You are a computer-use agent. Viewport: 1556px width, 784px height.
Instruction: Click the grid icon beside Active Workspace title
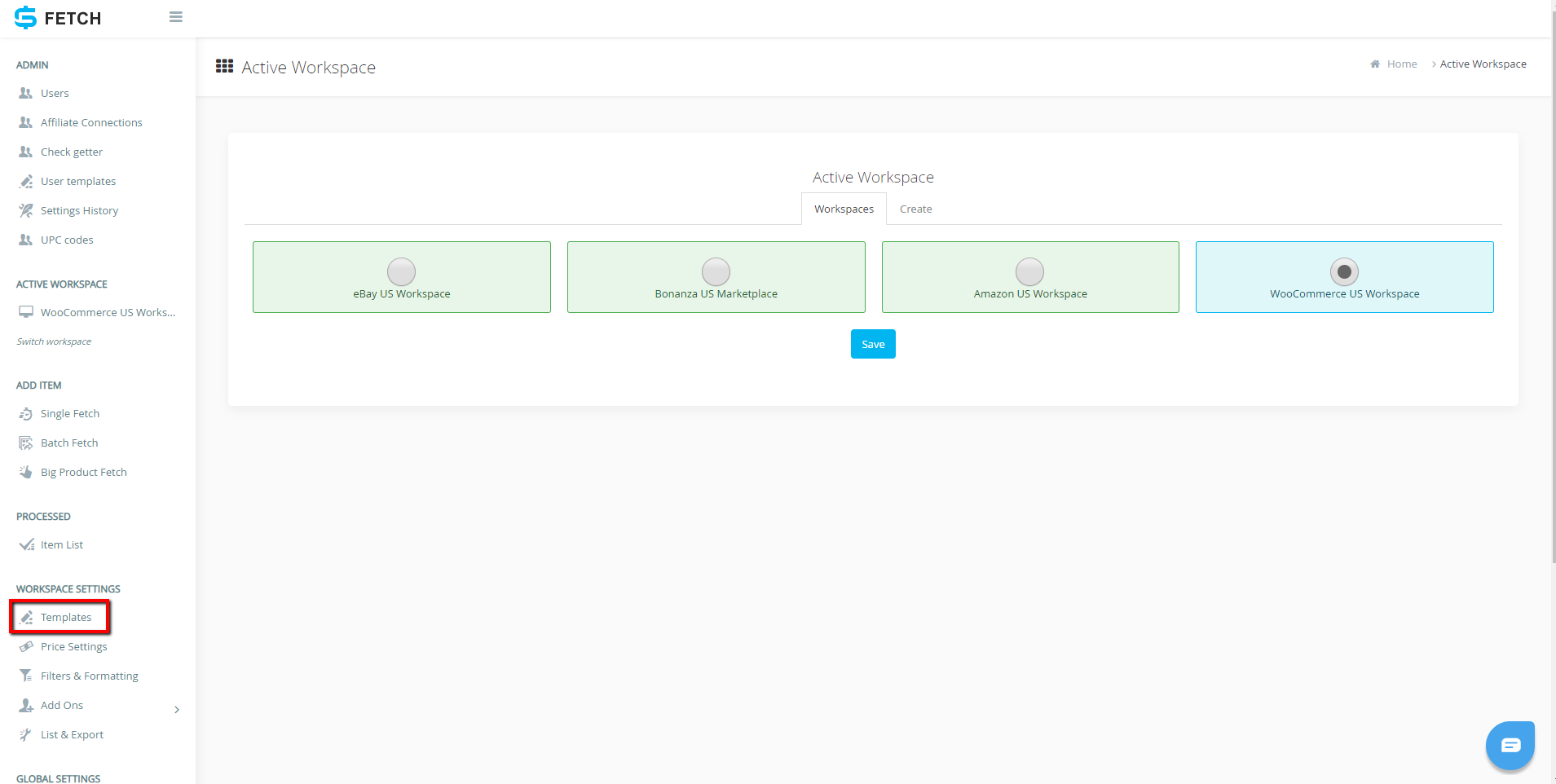224,66
